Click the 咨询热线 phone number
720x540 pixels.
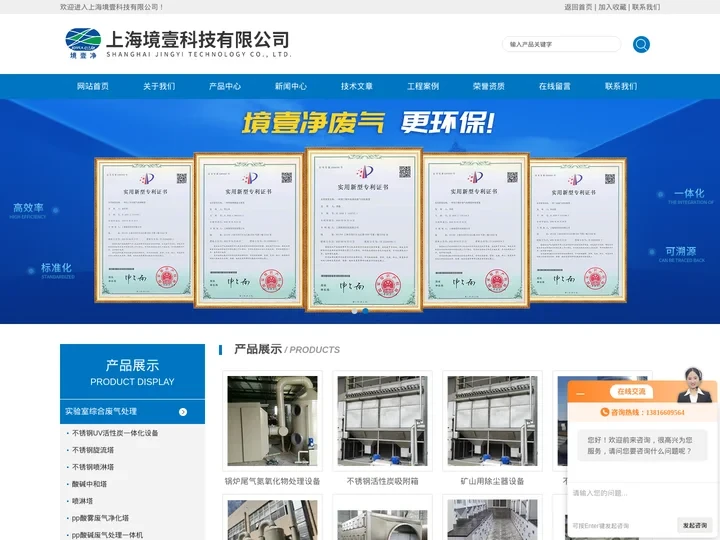point(665,412)
